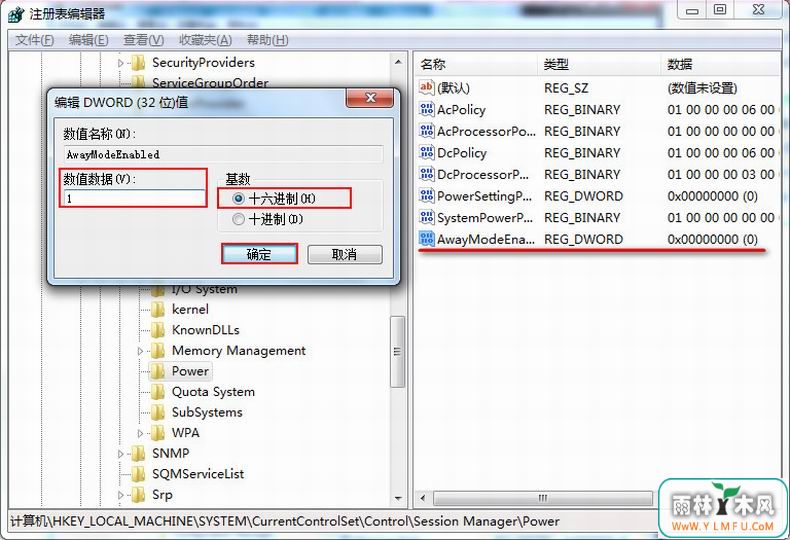Click the AcProcessorPo... binary value icon
This screenshot has width=790, height=540.
pyautogui.click(x=426, y=131)
